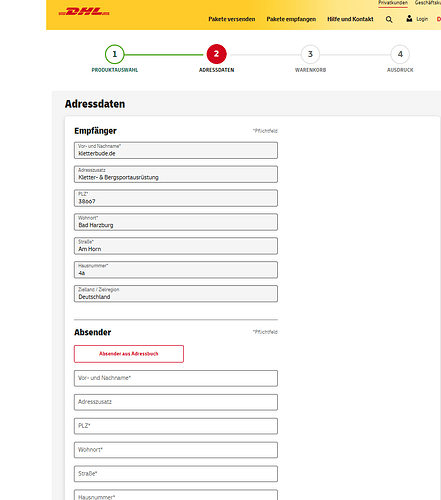Focus sender Adresszusatz field
The image size is (441, 500).
pyautogui.click(x=176, y=402)
